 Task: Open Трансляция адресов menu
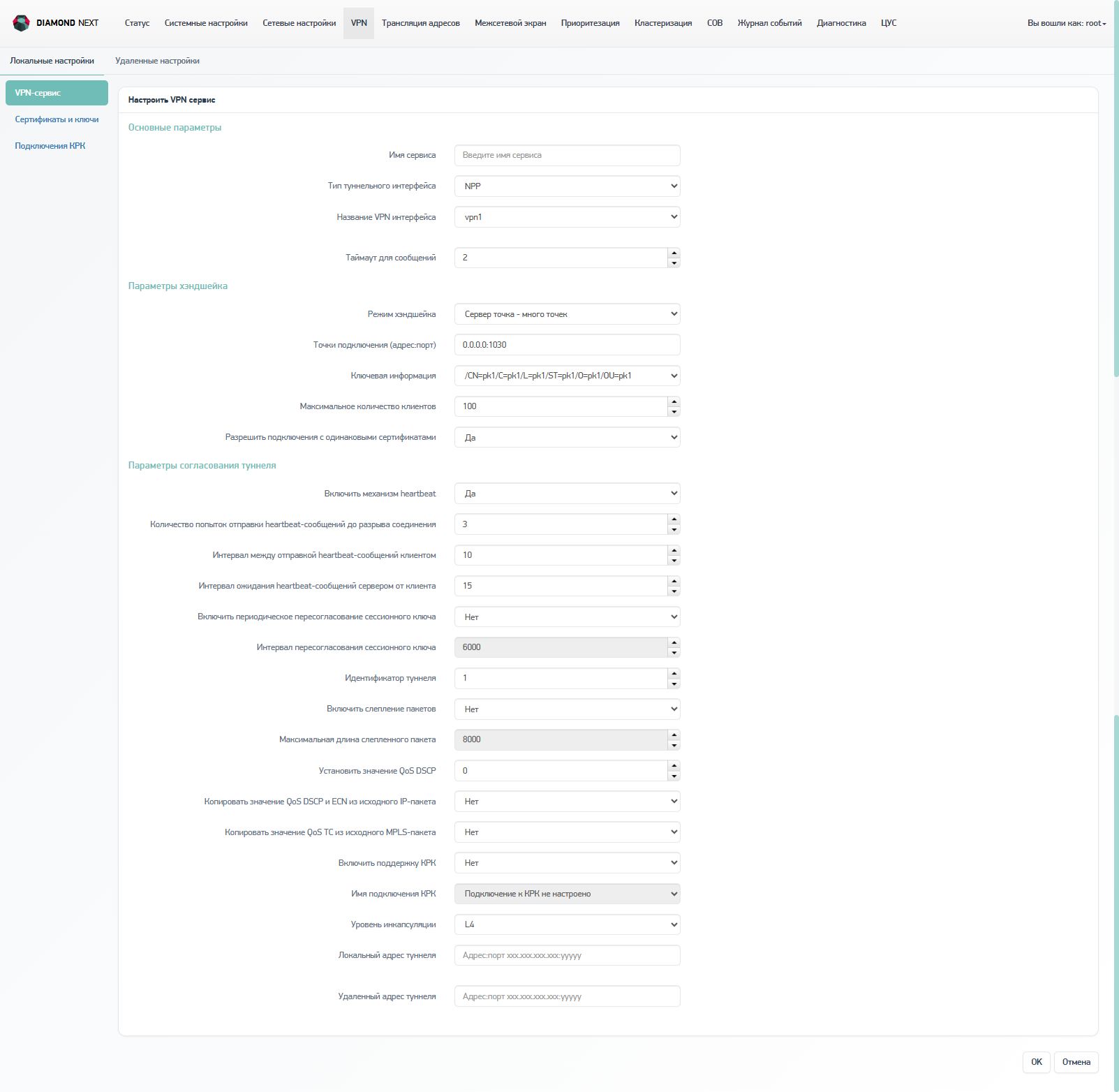[x=420, y=23]
